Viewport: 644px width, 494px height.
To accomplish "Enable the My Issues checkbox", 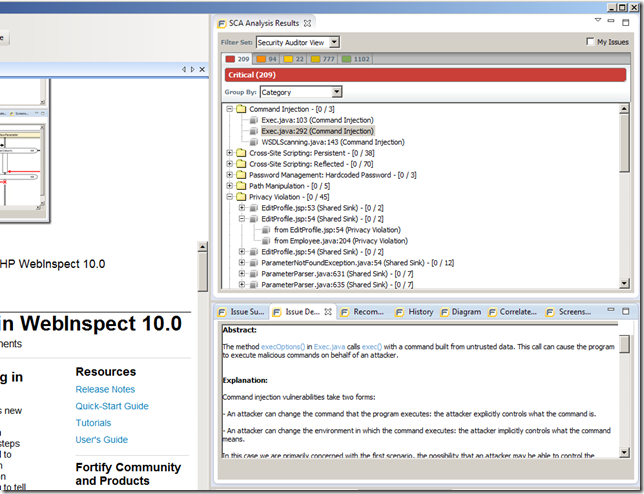I will tap(590, 41).
